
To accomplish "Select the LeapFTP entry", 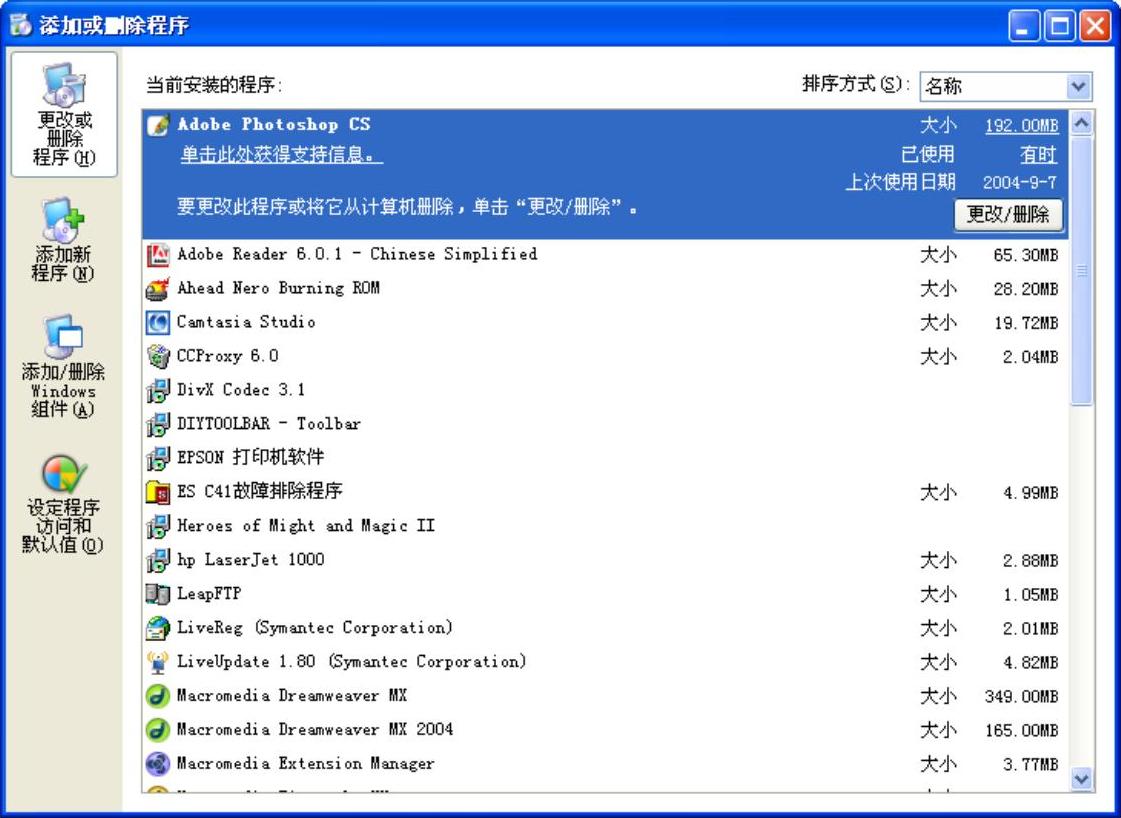I will tap(605, 594).
